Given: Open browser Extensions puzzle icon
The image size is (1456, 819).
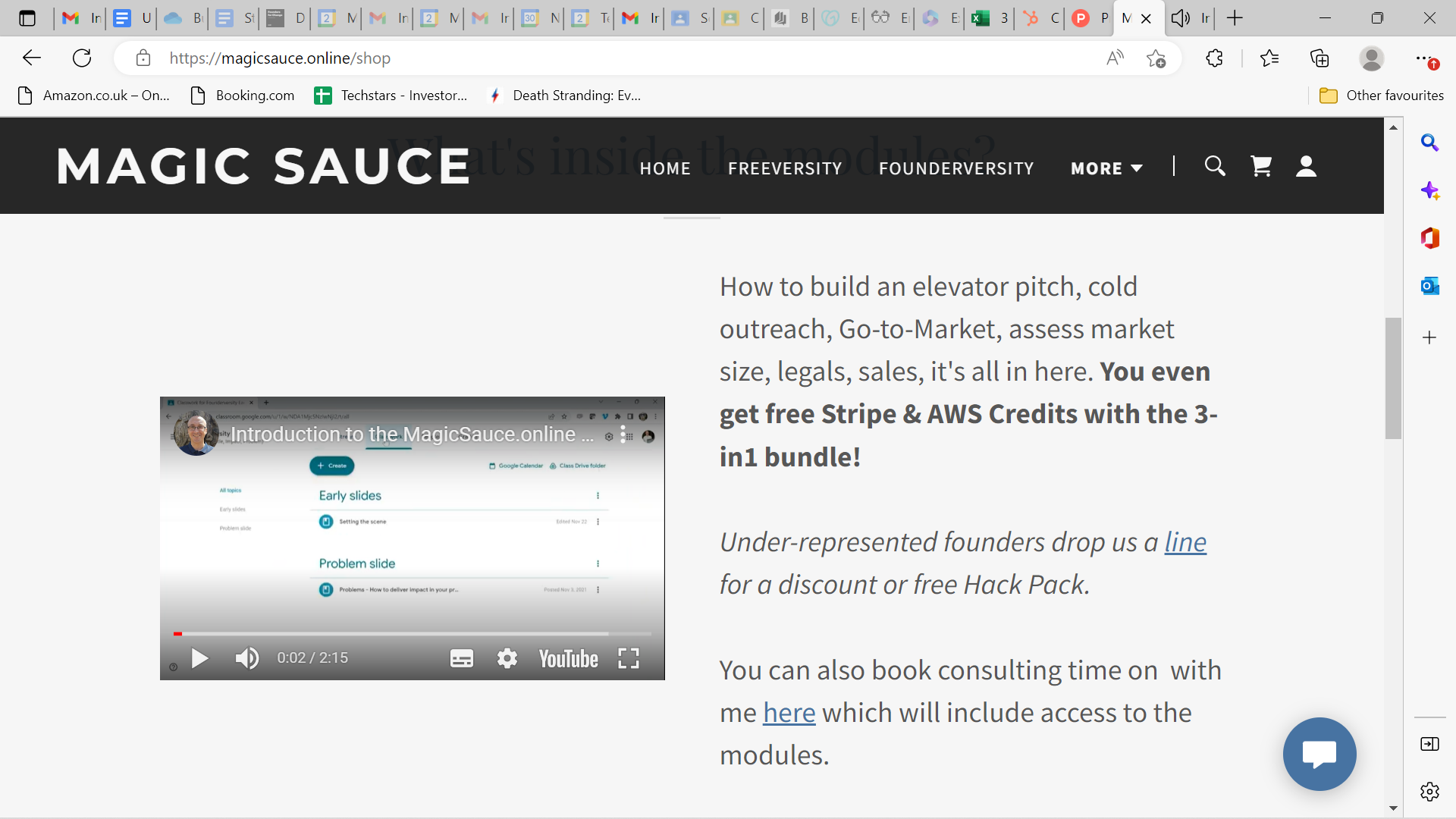Looking at the screenshot, I should (1214, 58).
